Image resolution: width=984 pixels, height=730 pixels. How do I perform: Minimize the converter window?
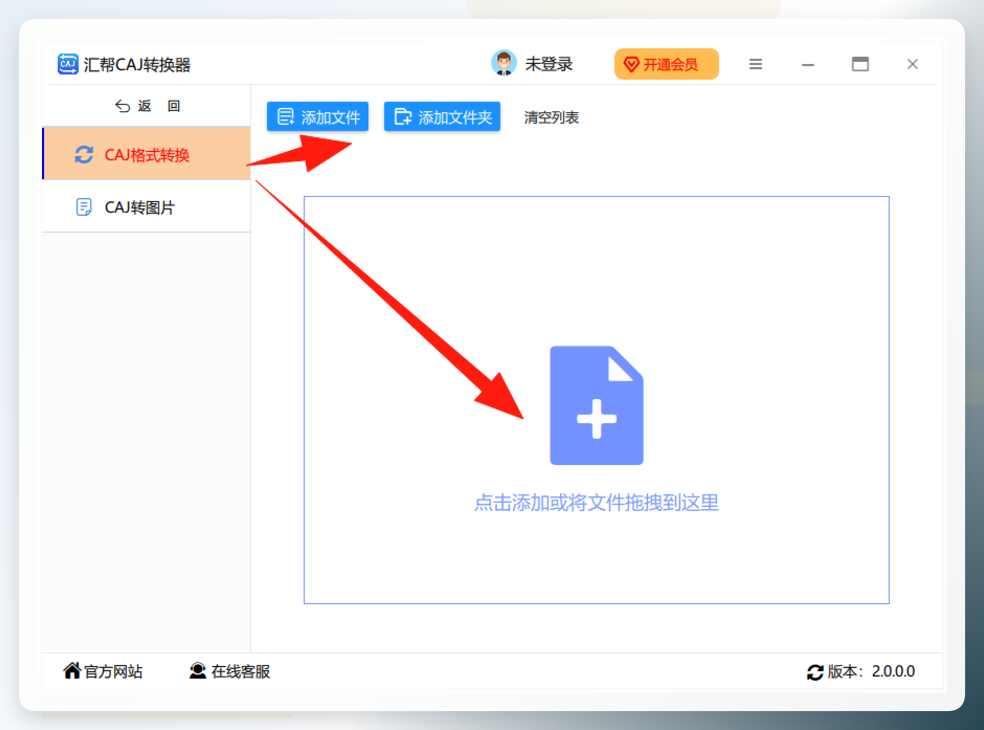click(x=808, y=65)
